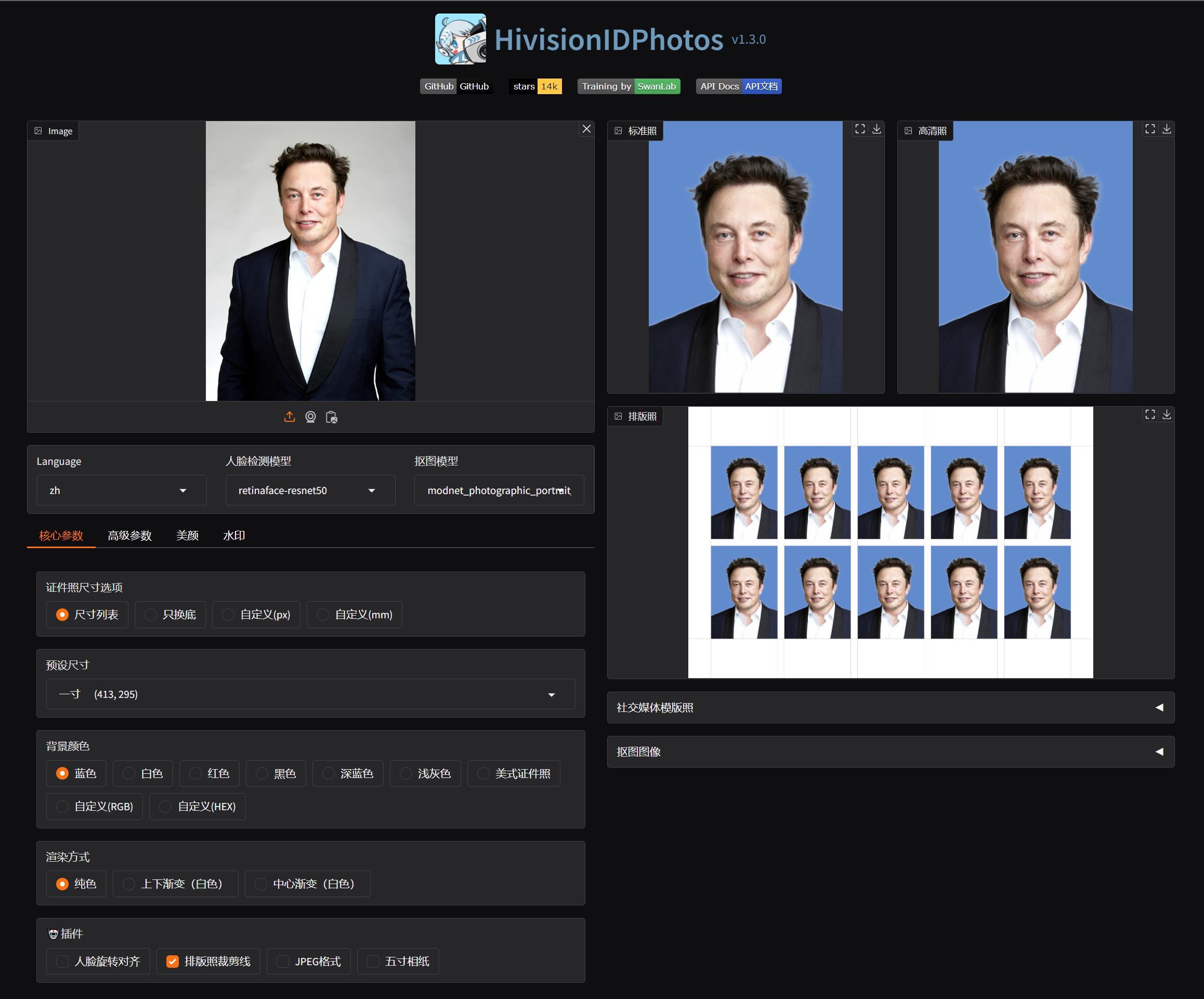This screenshot has width=1204, height=999.
Task: Open the Language dropdown
Action: tap(121, 490)
